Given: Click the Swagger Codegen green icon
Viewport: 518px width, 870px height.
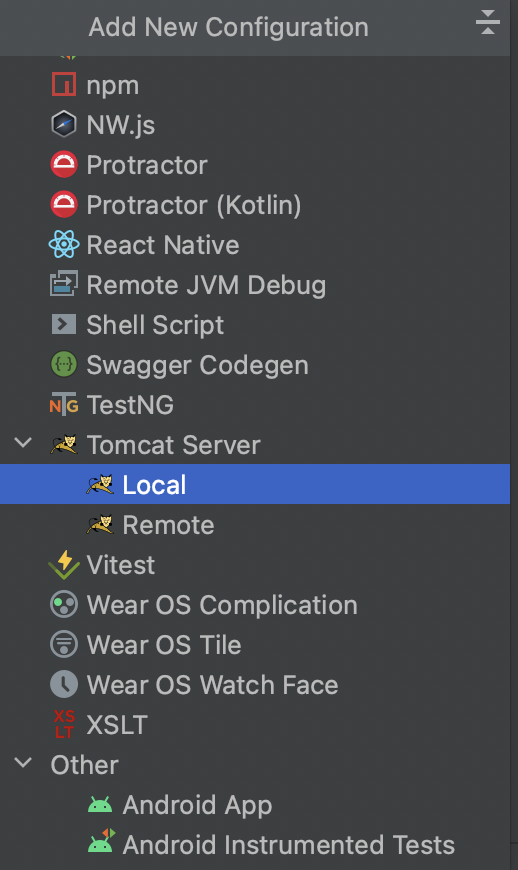Looking at the screenshot, I should click(64, 365).
